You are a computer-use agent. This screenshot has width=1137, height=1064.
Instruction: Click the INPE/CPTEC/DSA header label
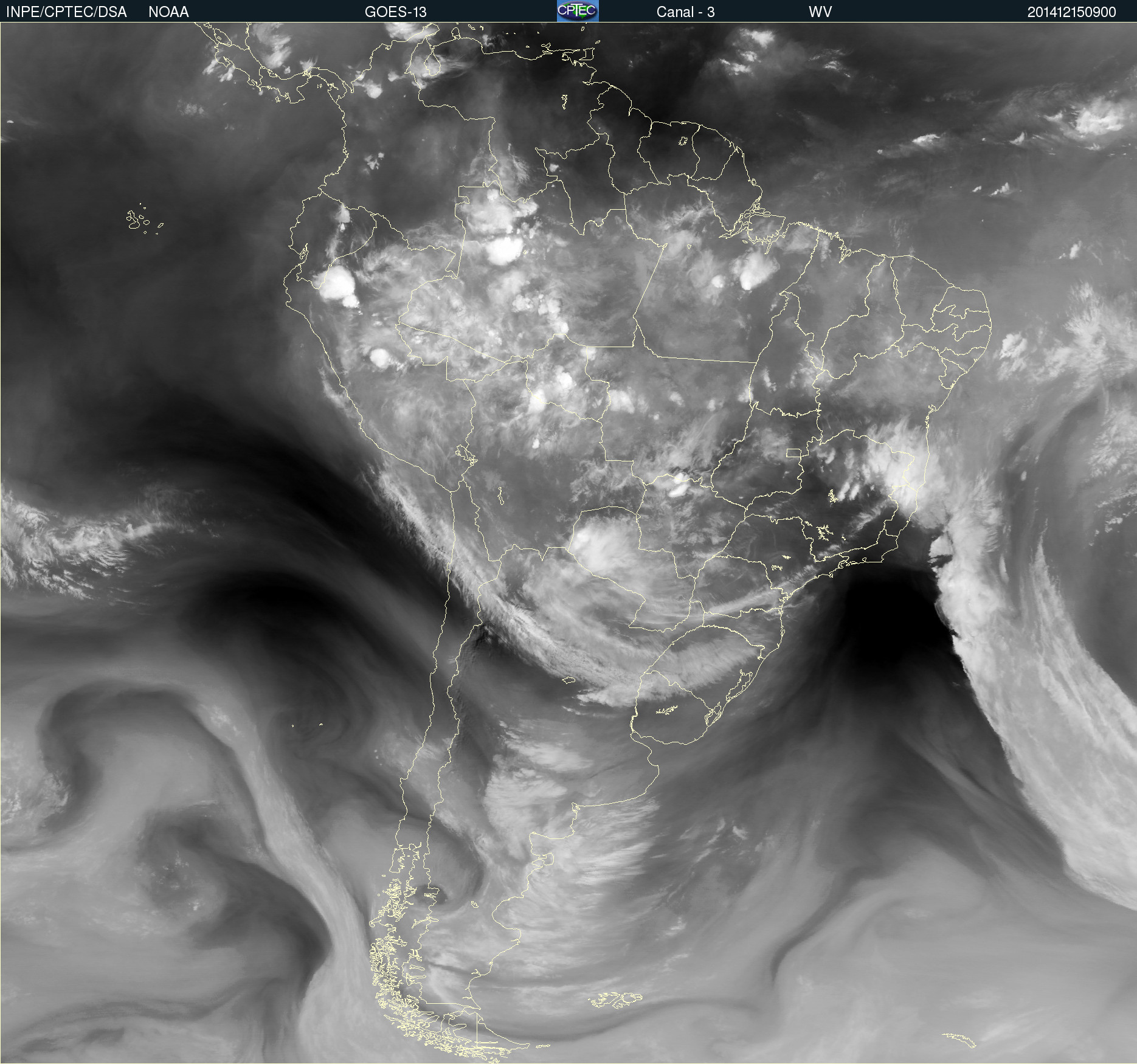66,12
